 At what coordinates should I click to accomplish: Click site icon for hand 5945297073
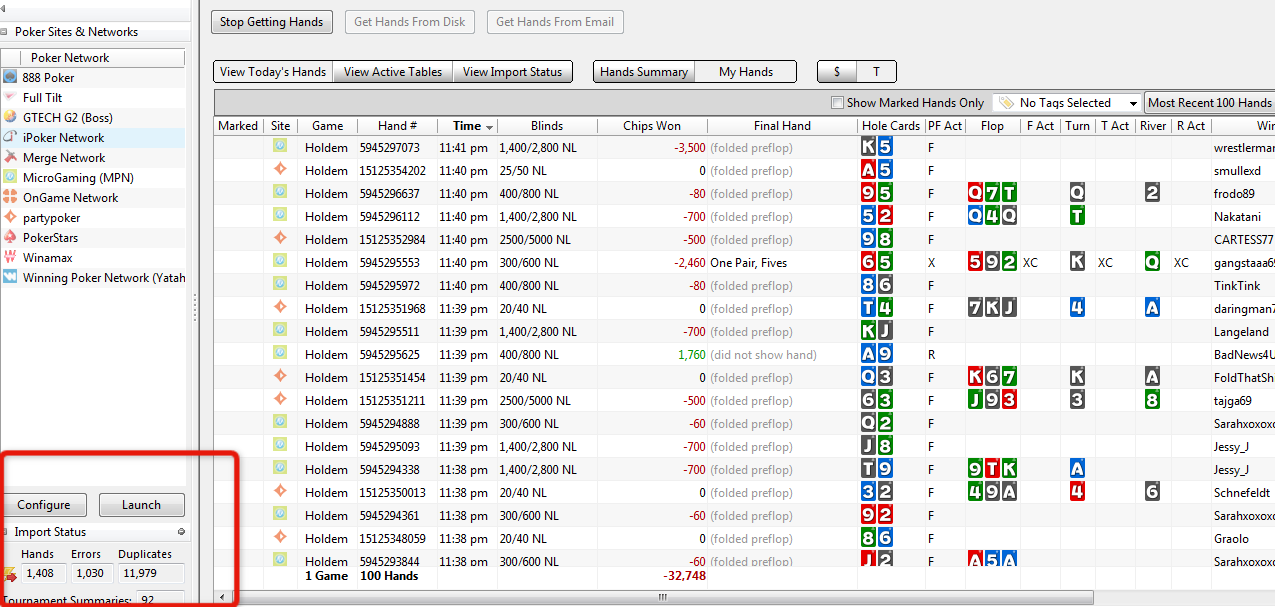point(281,146)
